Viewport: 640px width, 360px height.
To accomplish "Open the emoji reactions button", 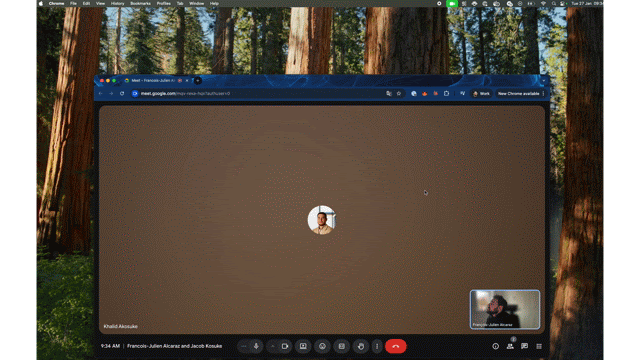I will (322, 346).
